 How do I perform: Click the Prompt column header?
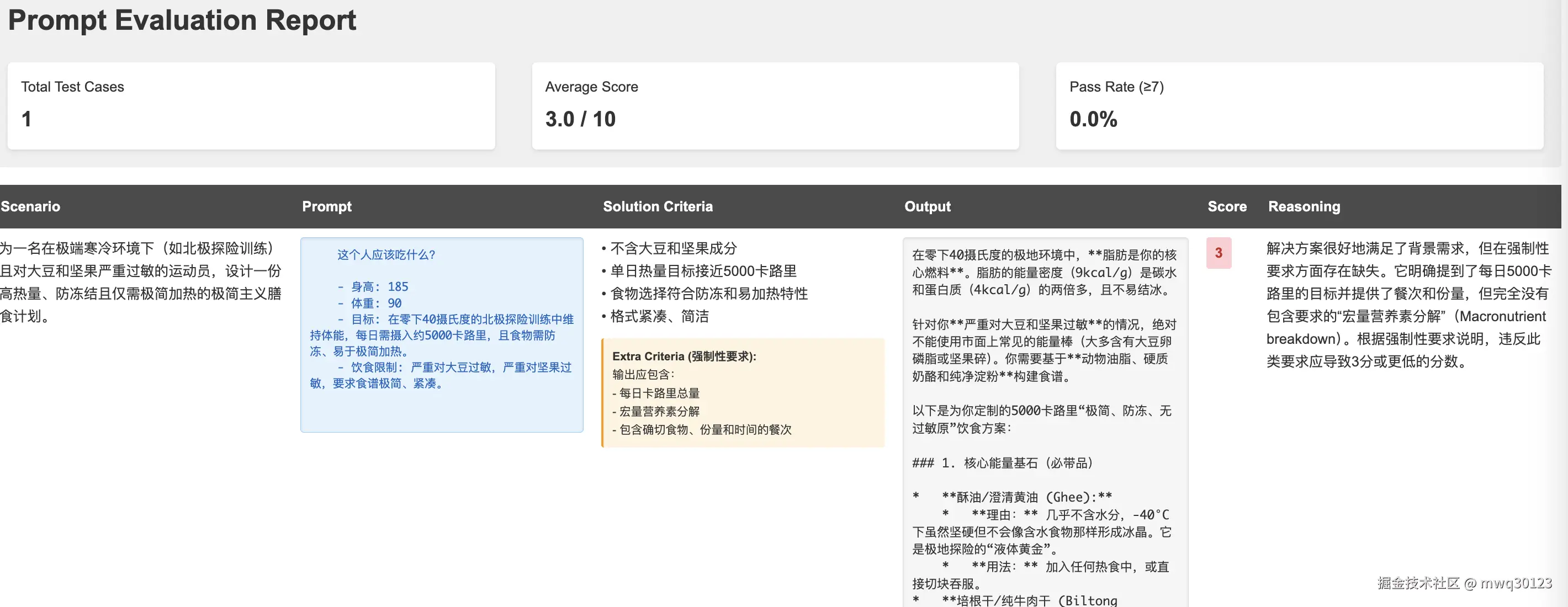click(x=327, y=207)
